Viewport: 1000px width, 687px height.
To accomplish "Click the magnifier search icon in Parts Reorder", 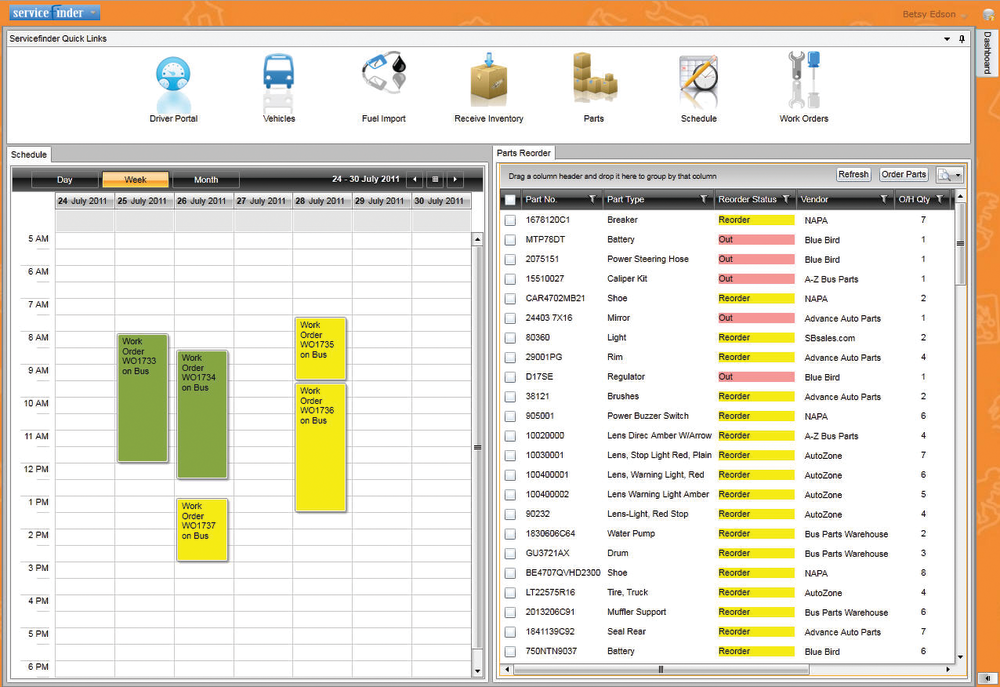I will tap(947, 173).
